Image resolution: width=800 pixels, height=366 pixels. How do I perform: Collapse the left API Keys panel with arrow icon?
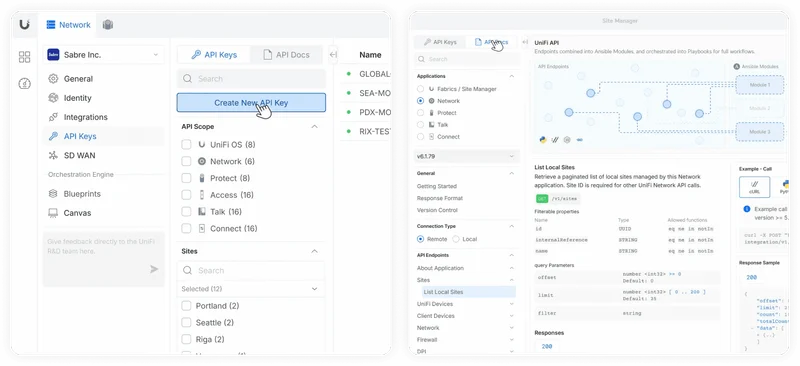point(333,55)
